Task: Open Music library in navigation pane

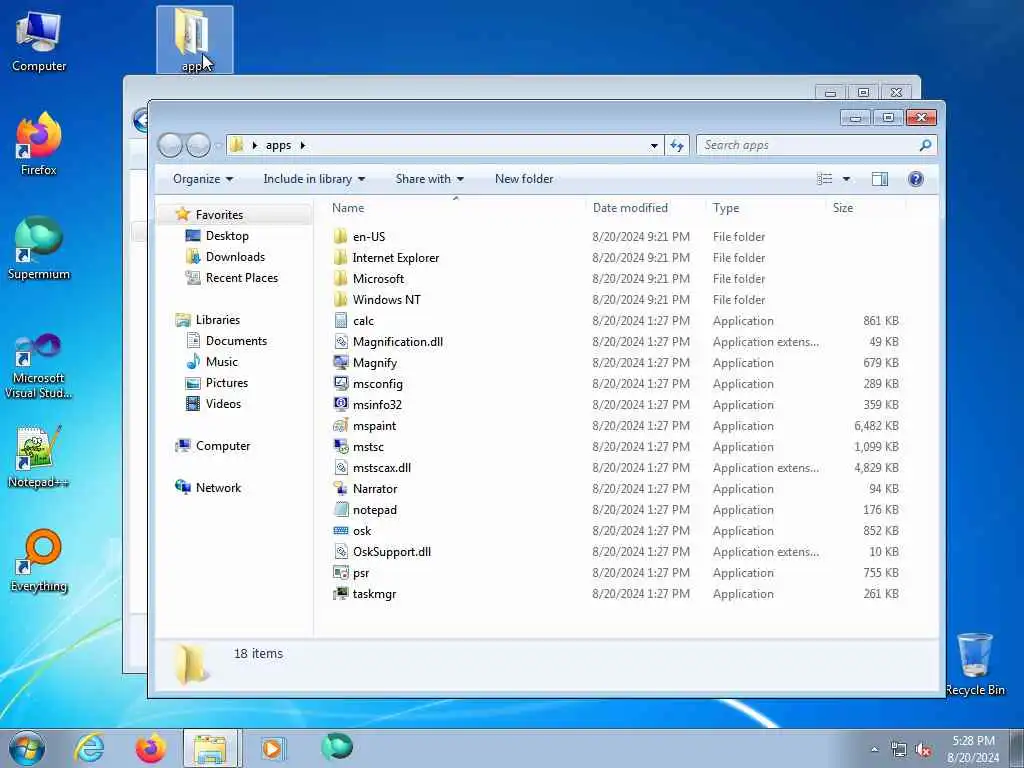Action: [221, 362]
